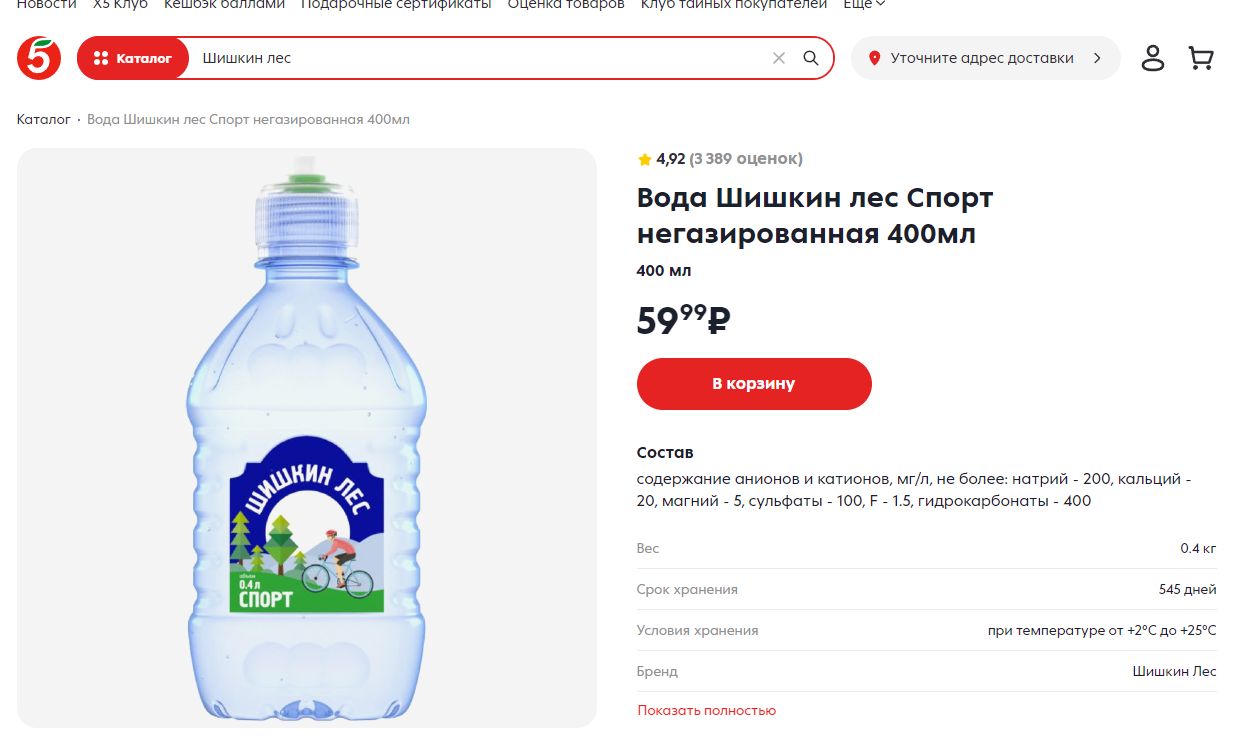Viewport: 1256px width, 745px height.
Task: Open Оценка товаров menu item
Action: pos(566,5)
